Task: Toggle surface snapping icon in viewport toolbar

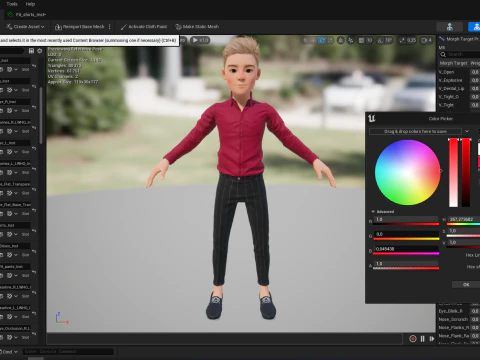Action: (x=351, y=40)
